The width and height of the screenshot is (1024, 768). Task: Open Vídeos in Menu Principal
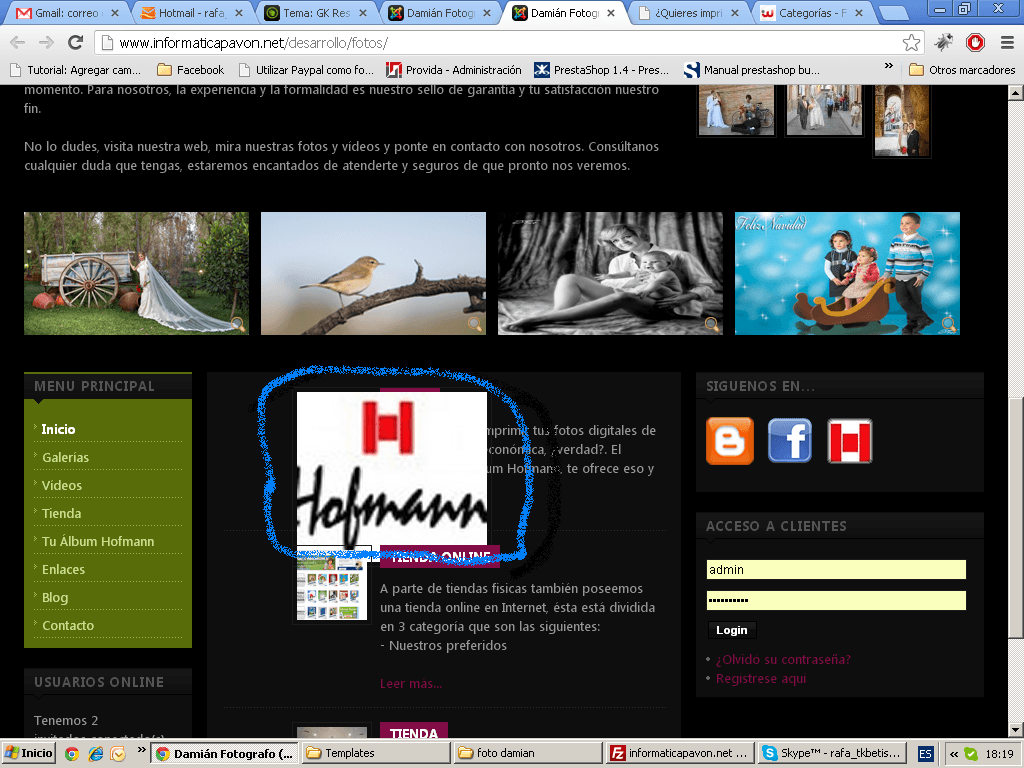tap(62, 485)
